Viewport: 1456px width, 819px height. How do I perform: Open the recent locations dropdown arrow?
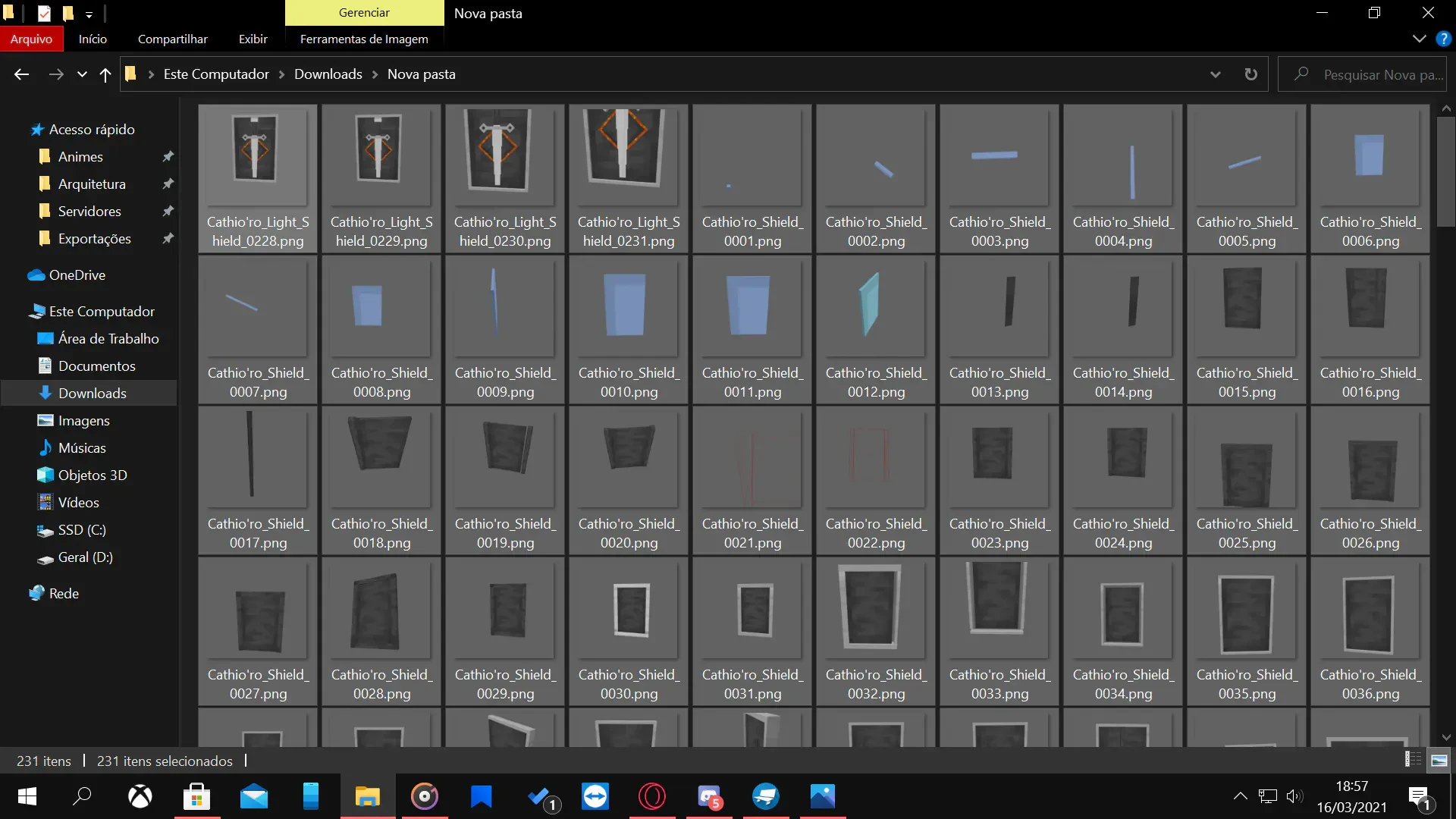coord(82,74)
